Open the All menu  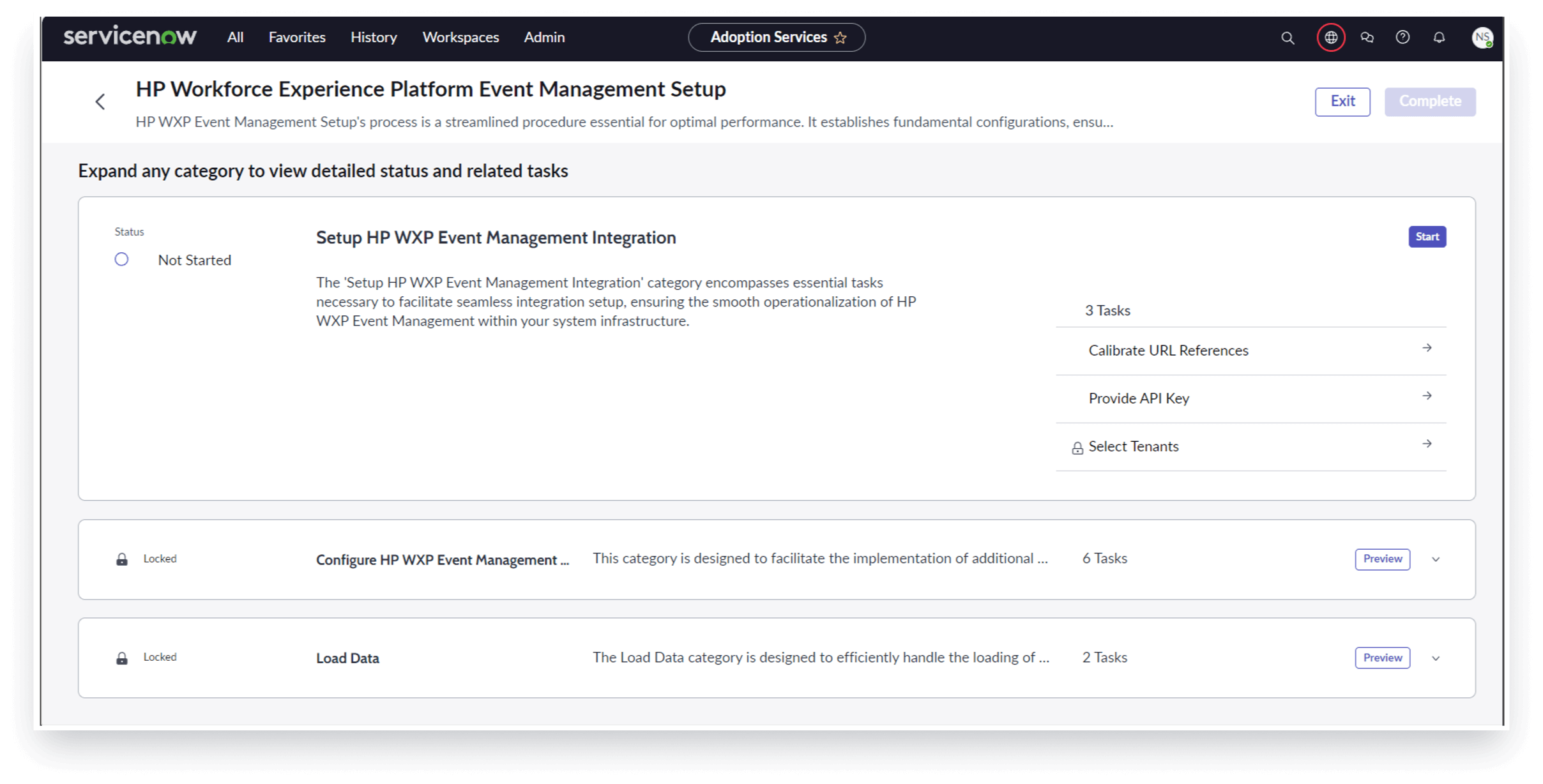coord(235,37)
